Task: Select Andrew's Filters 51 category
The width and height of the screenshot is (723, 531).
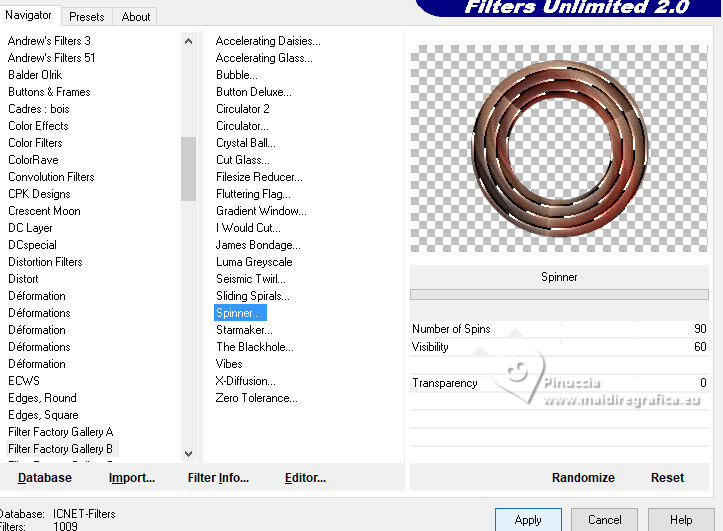Action: point(51,58)
